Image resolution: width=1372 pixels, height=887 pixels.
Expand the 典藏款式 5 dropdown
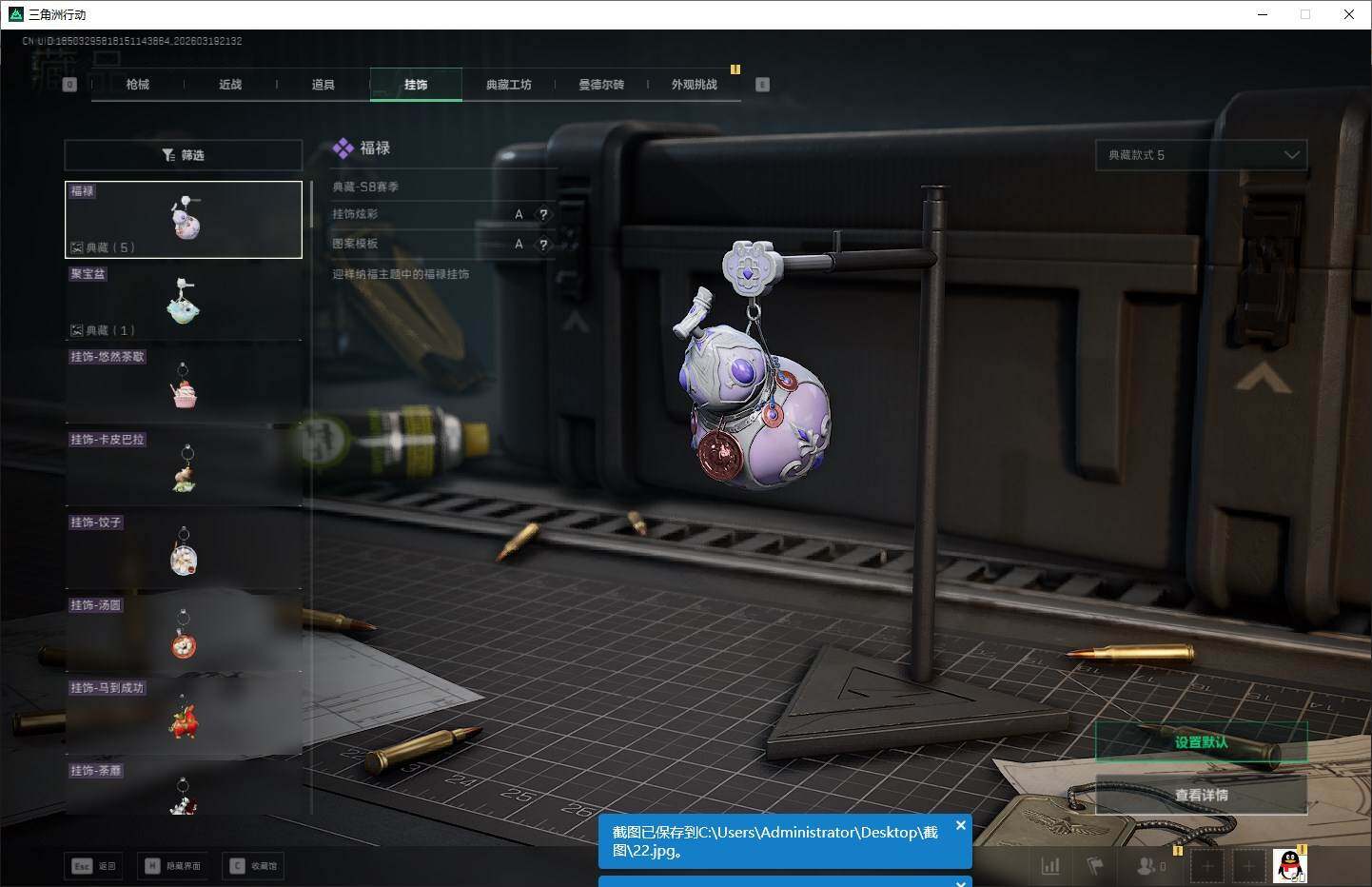tap(1202, 155)
